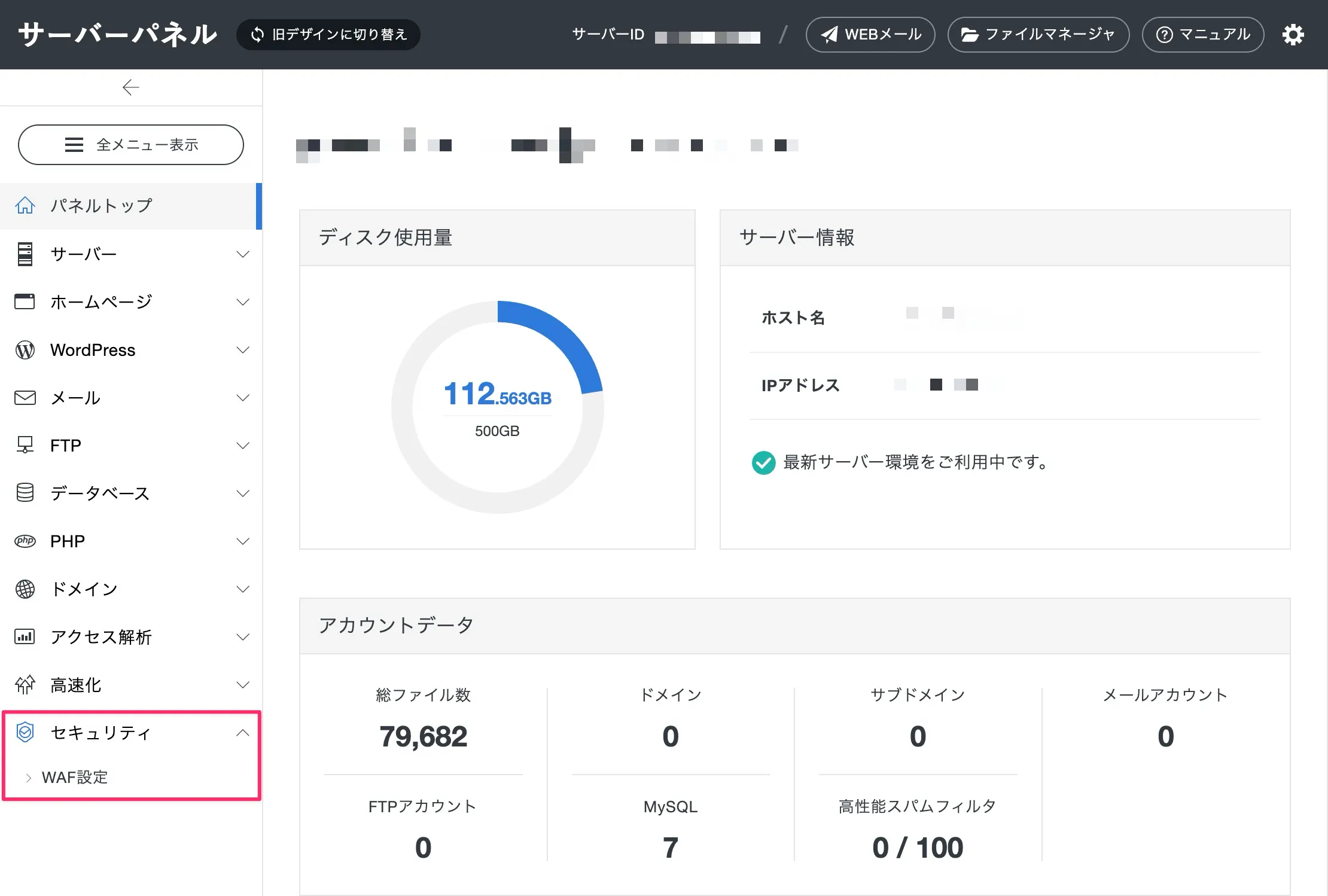Viewport: 1328px width, 896px height.
Task: Open WEBメール from the header
Action: [870, 35]
